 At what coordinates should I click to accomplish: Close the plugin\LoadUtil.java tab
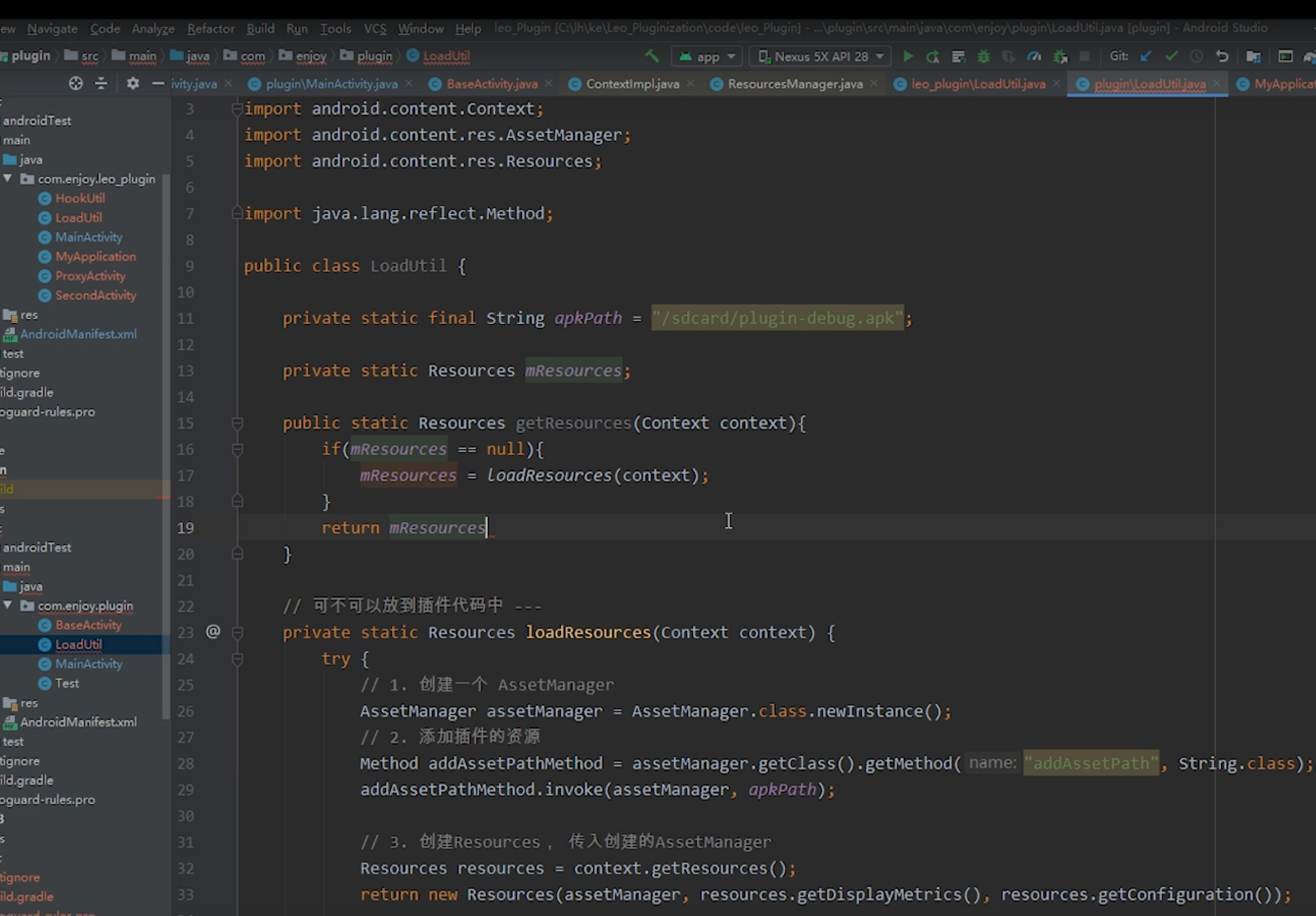(1216, 84)
